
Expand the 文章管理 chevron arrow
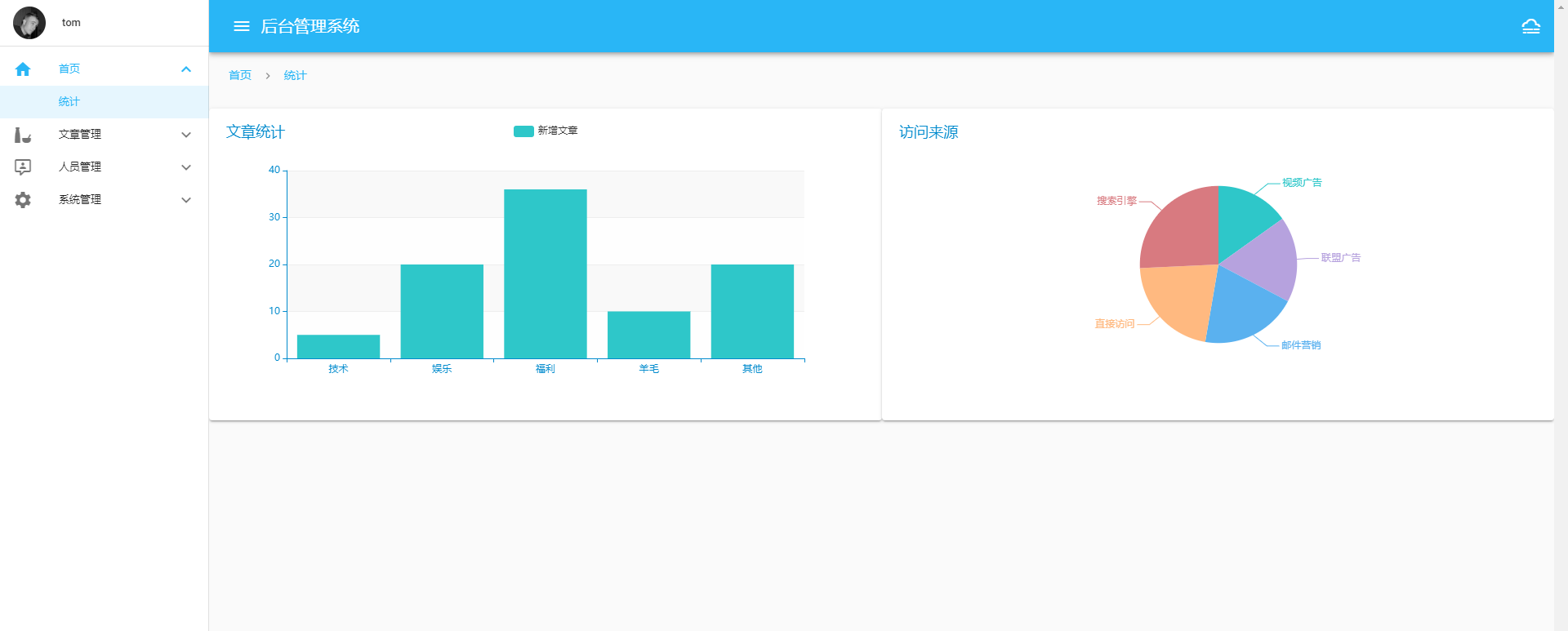(x=186, y=135)
